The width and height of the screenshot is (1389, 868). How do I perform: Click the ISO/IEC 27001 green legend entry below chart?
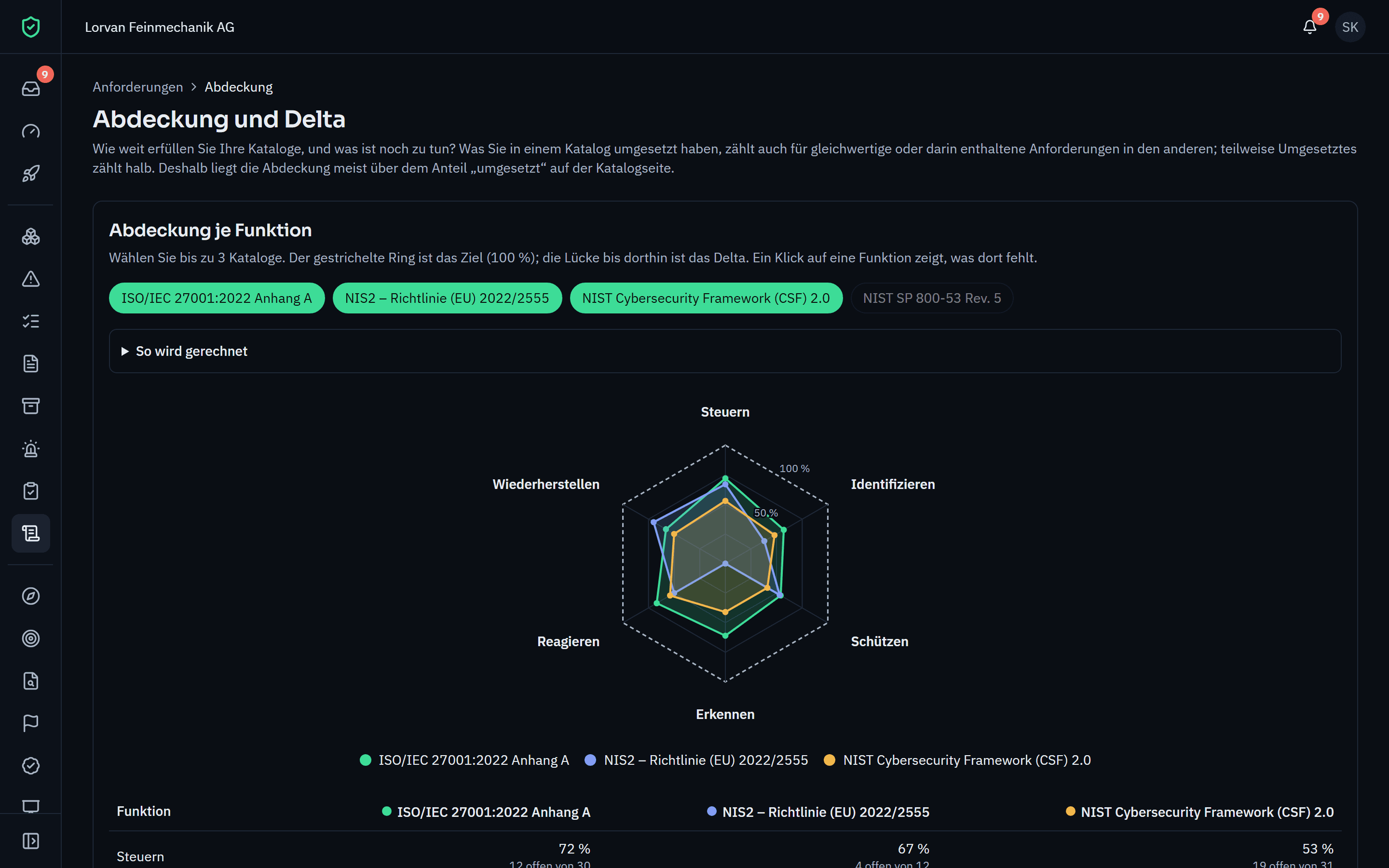point(464,760)
